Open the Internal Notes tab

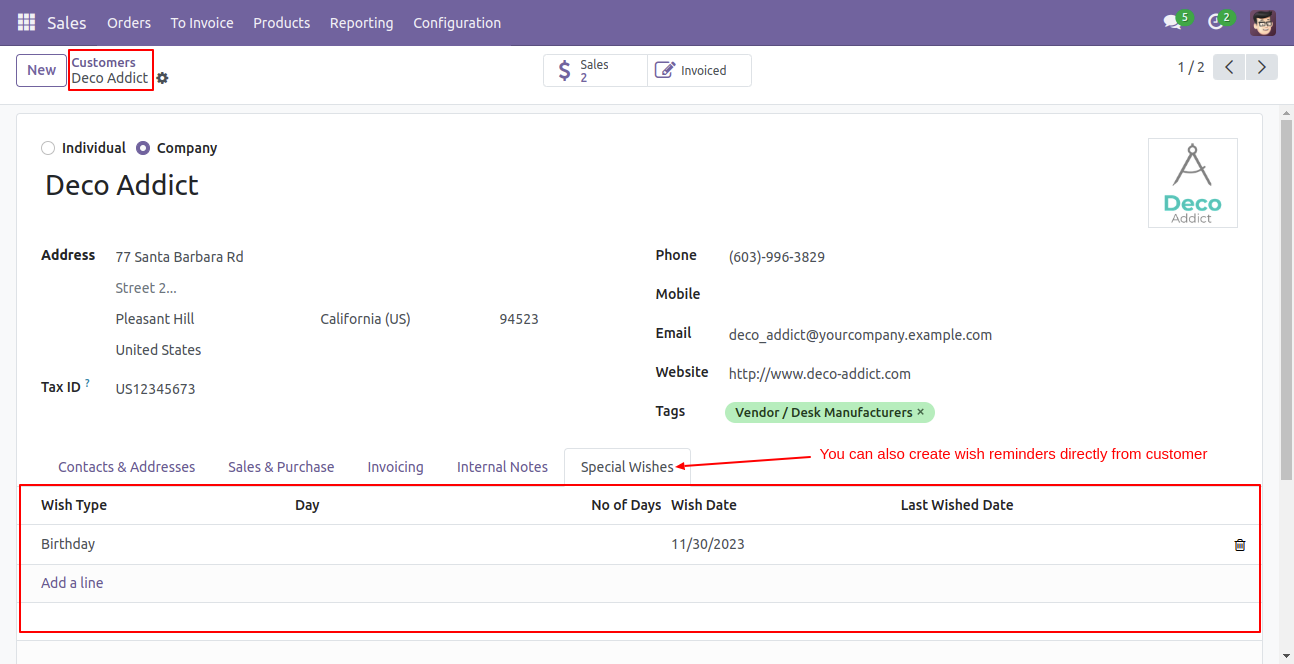point(502,467)
